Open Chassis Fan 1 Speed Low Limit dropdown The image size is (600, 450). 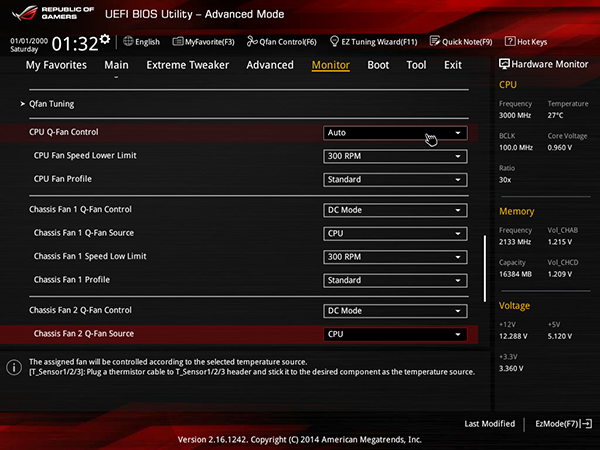(x=395, y=257)
